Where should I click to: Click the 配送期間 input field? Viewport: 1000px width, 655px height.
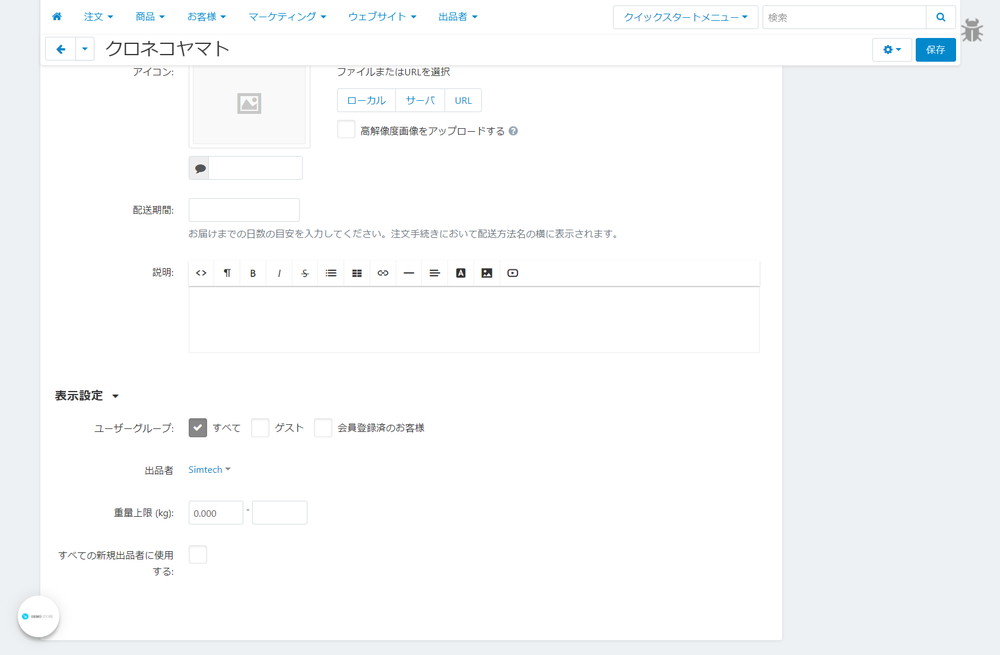pyautogui.click(x=244, y=210)
